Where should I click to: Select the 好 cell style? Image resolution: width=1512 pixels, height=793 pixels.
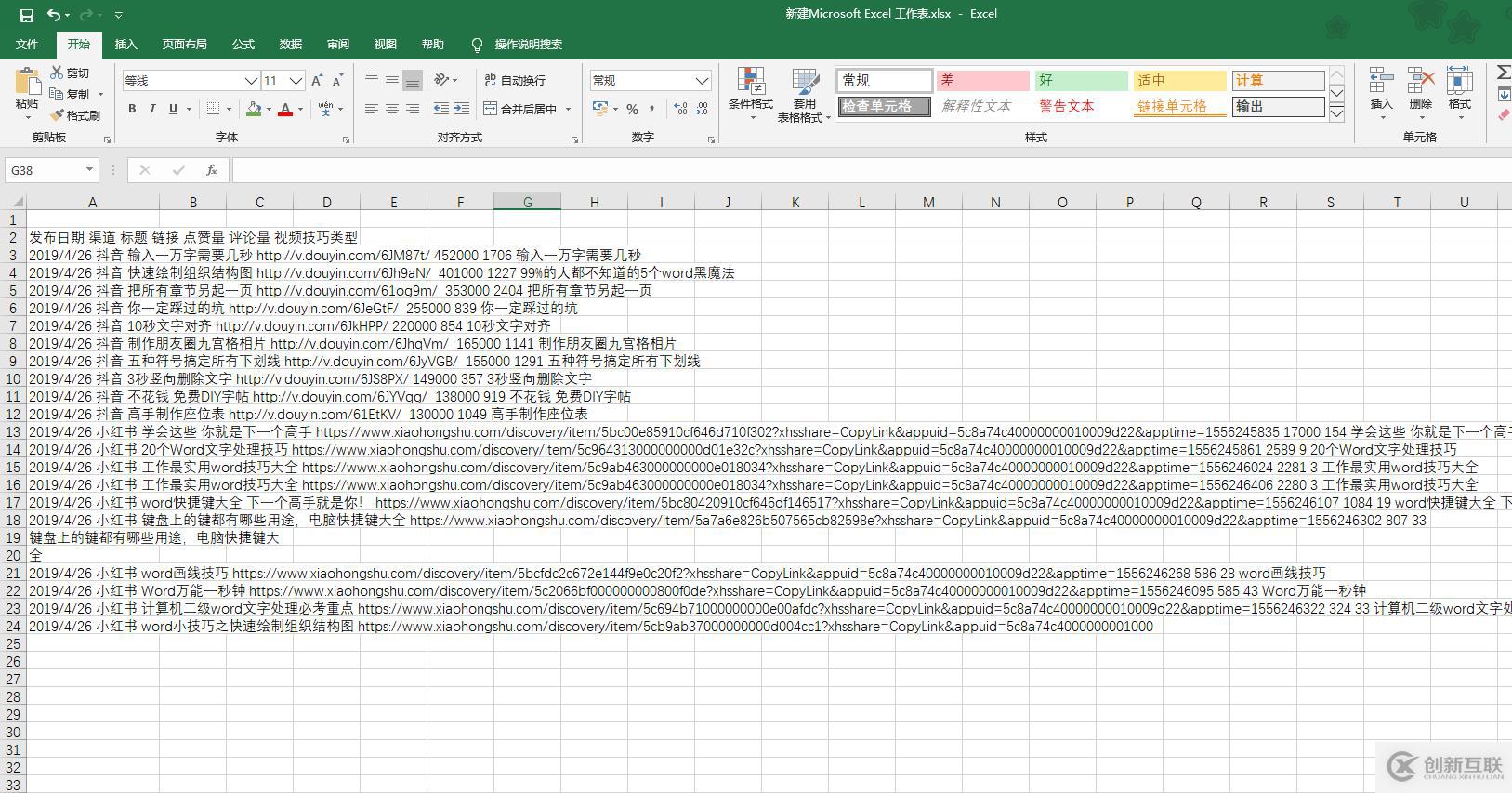(1081, 81)
